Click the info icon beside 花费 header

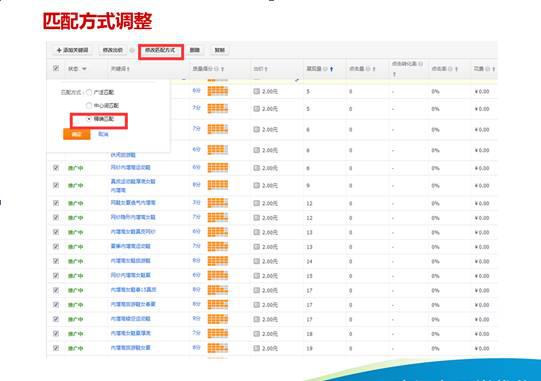[488, 69]
